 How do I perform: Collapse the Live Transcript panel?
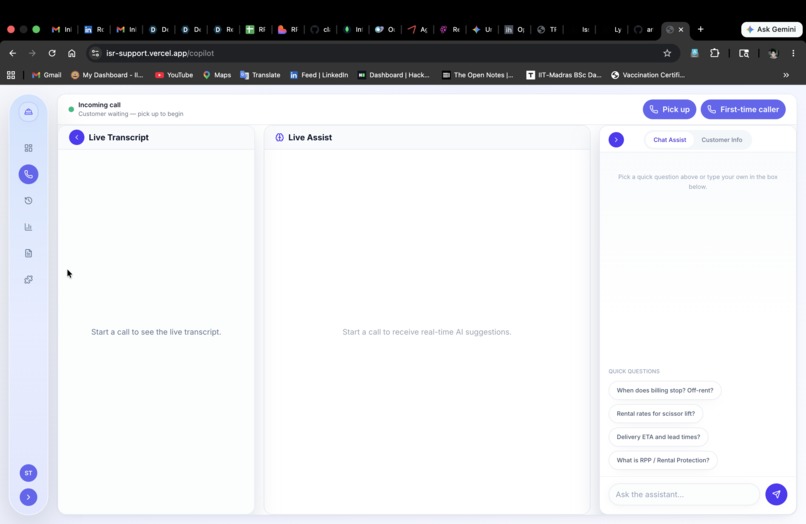[77, 137]
